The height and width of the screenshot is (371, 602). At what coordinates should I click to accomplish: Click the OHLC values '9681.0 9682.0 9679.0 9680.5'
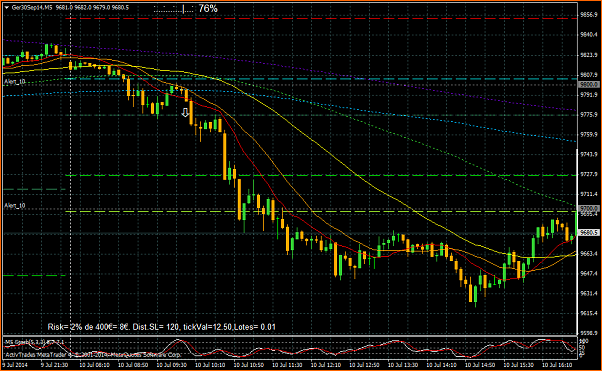tap(92, 7)
